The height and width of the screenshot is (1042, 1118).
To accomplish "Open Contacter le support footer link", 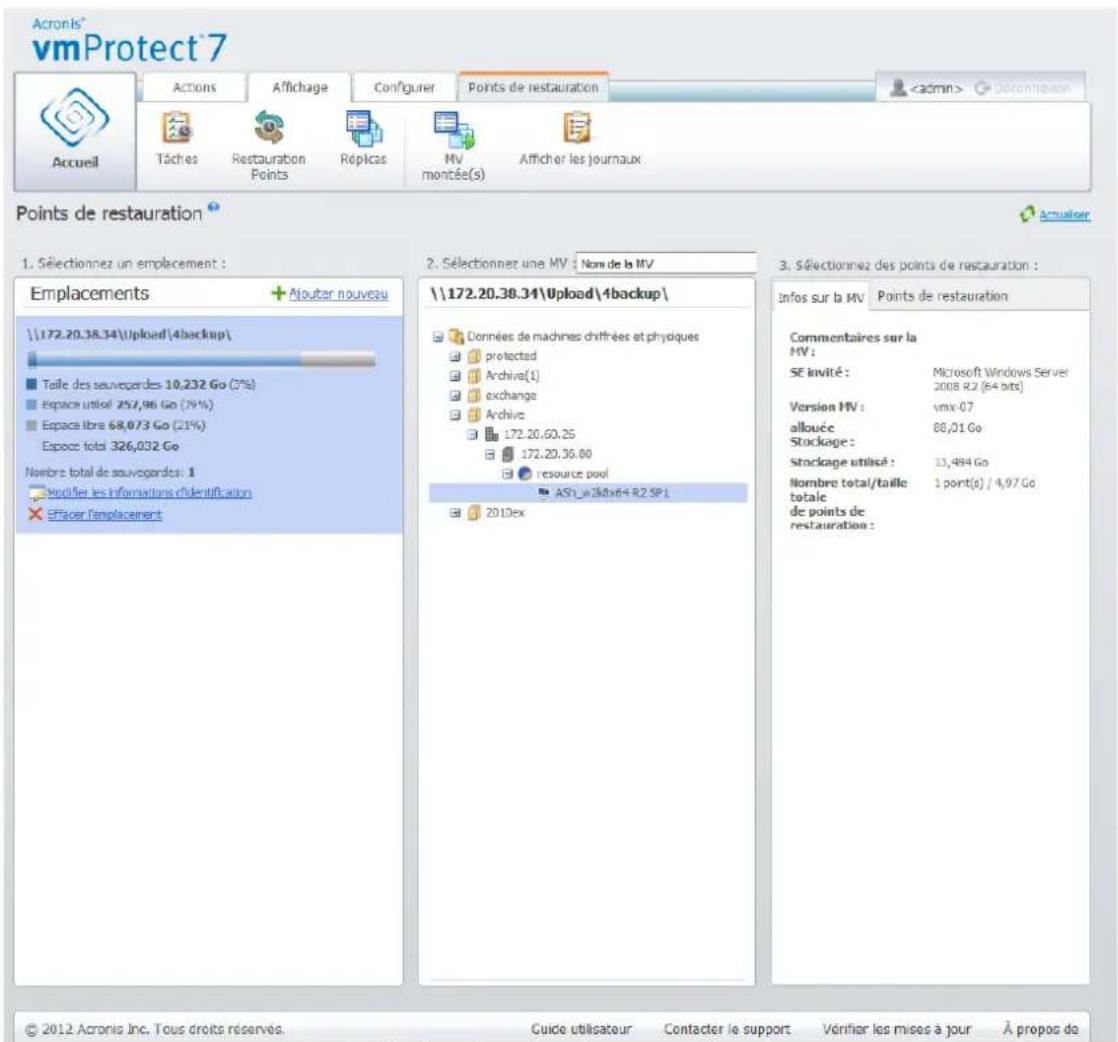I will click(727, 1029).
